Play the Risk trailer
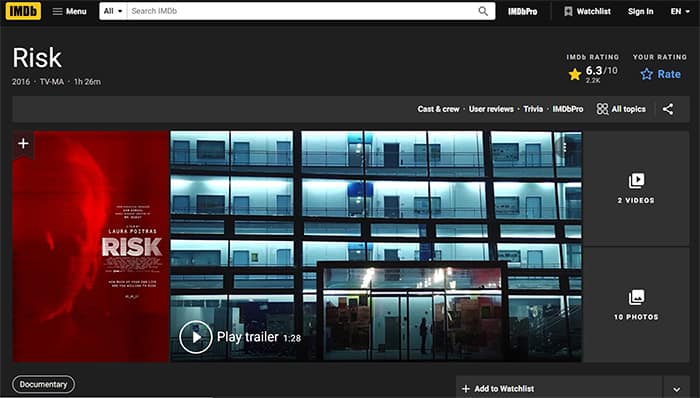The height and width of the screenshot is (398, 700). pos(196,337)
